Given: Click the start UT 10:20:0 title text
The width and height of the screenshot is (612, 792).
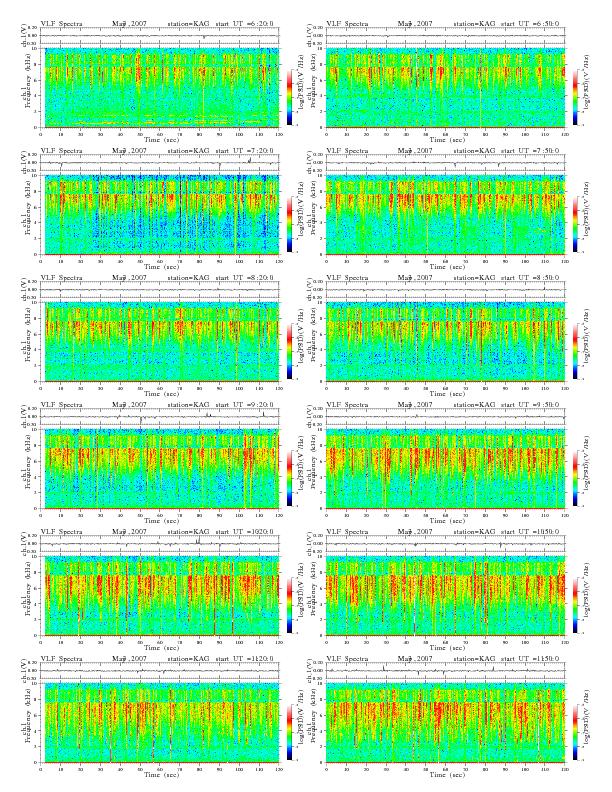Looking at the screenshot, I should pos(245,532).
